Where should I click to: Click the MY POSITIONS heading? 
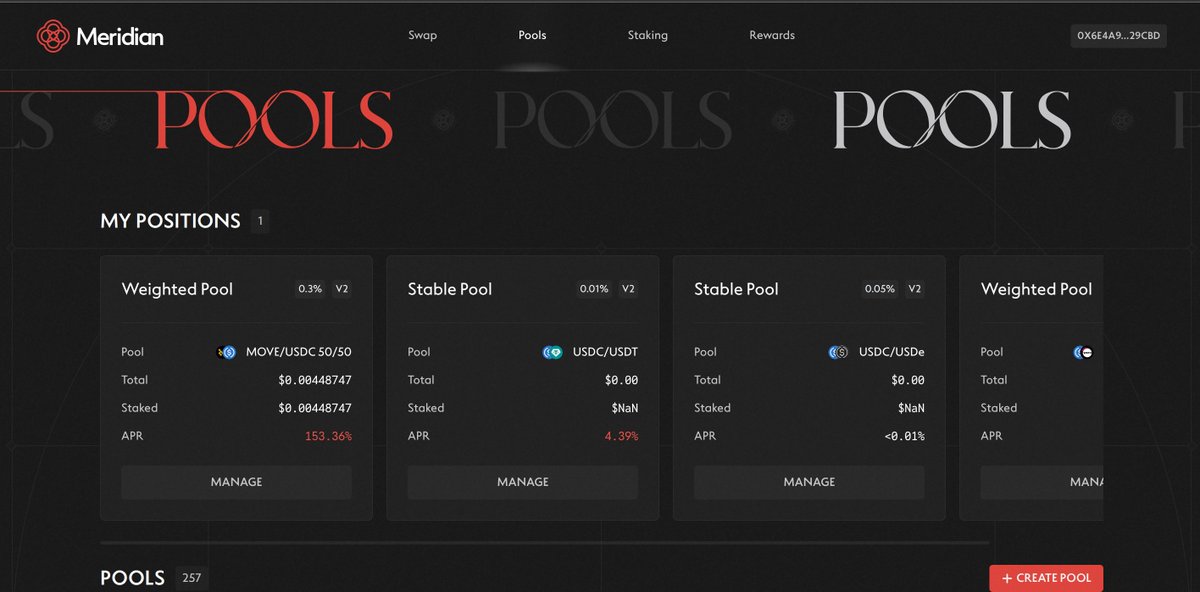[x=171, y=221]
